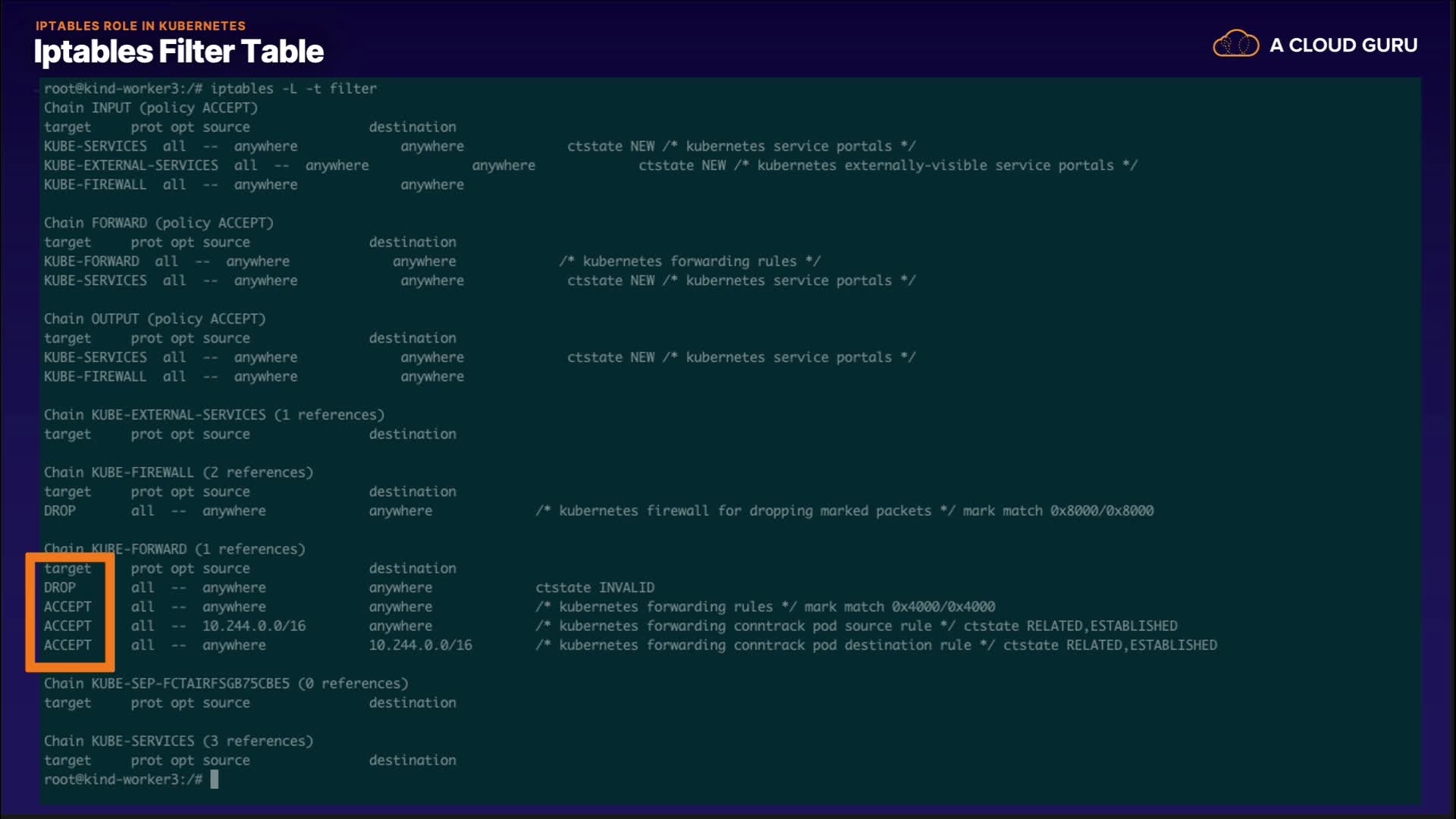
Task: Click the ctstate INVALID text
Action: [595, 588]
